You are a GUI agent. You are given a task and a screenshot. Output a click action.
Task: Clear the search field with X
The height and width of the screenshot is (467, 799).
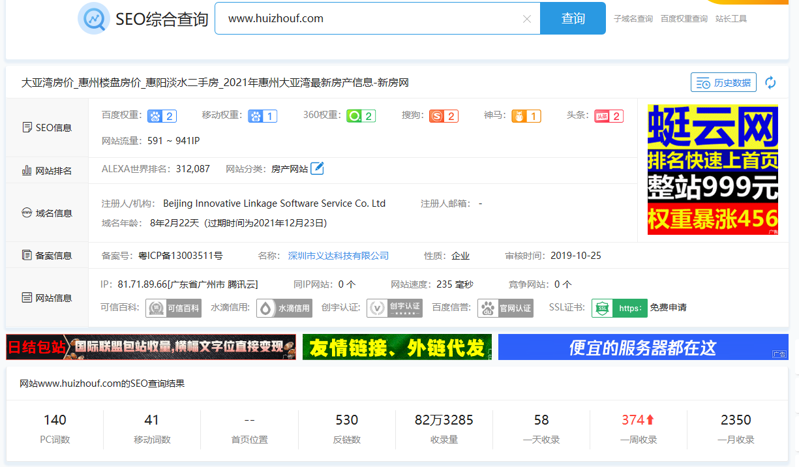coord(527,19)
